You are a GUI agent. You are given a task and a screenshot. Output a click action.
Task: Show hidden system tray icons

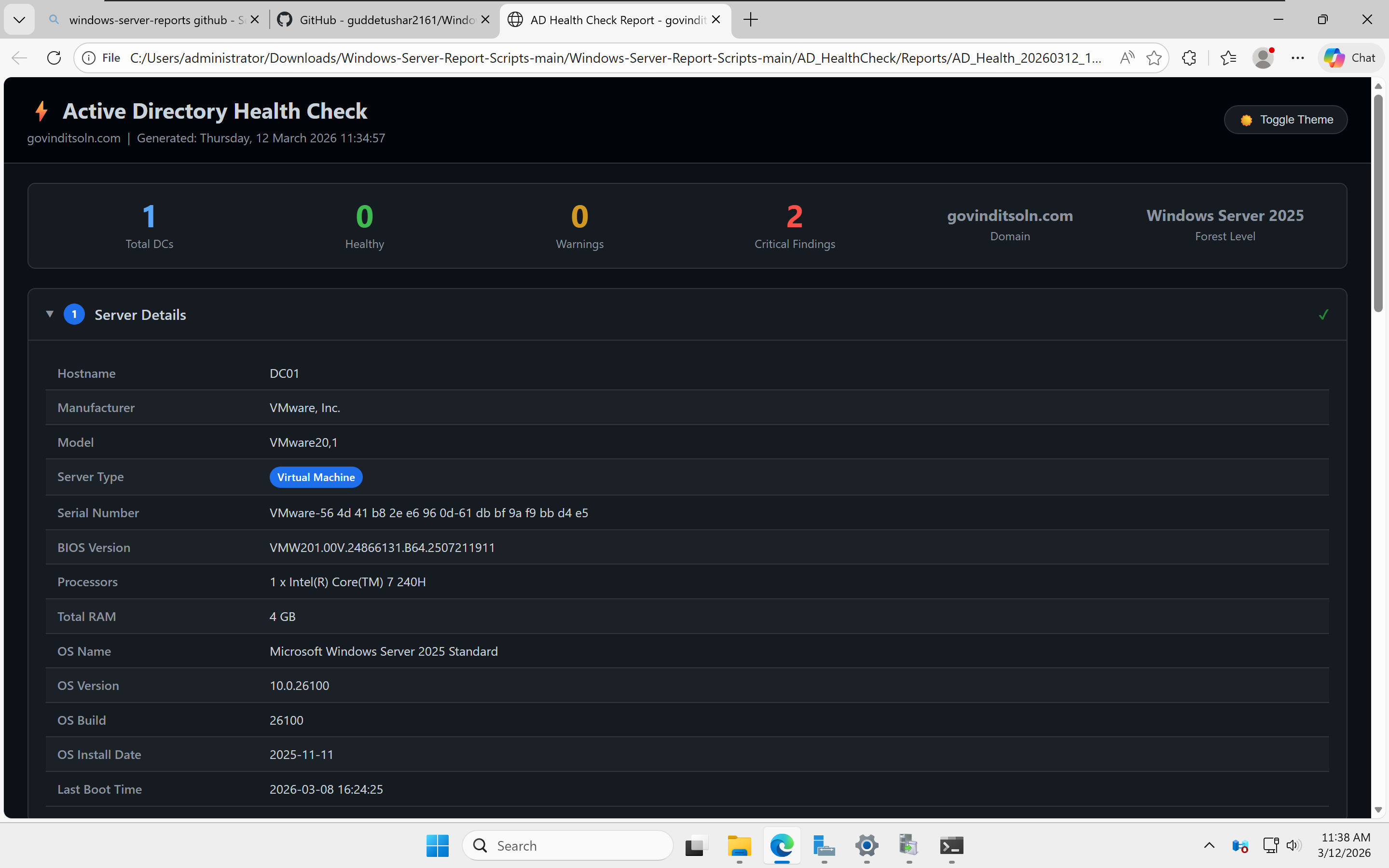1210,845
